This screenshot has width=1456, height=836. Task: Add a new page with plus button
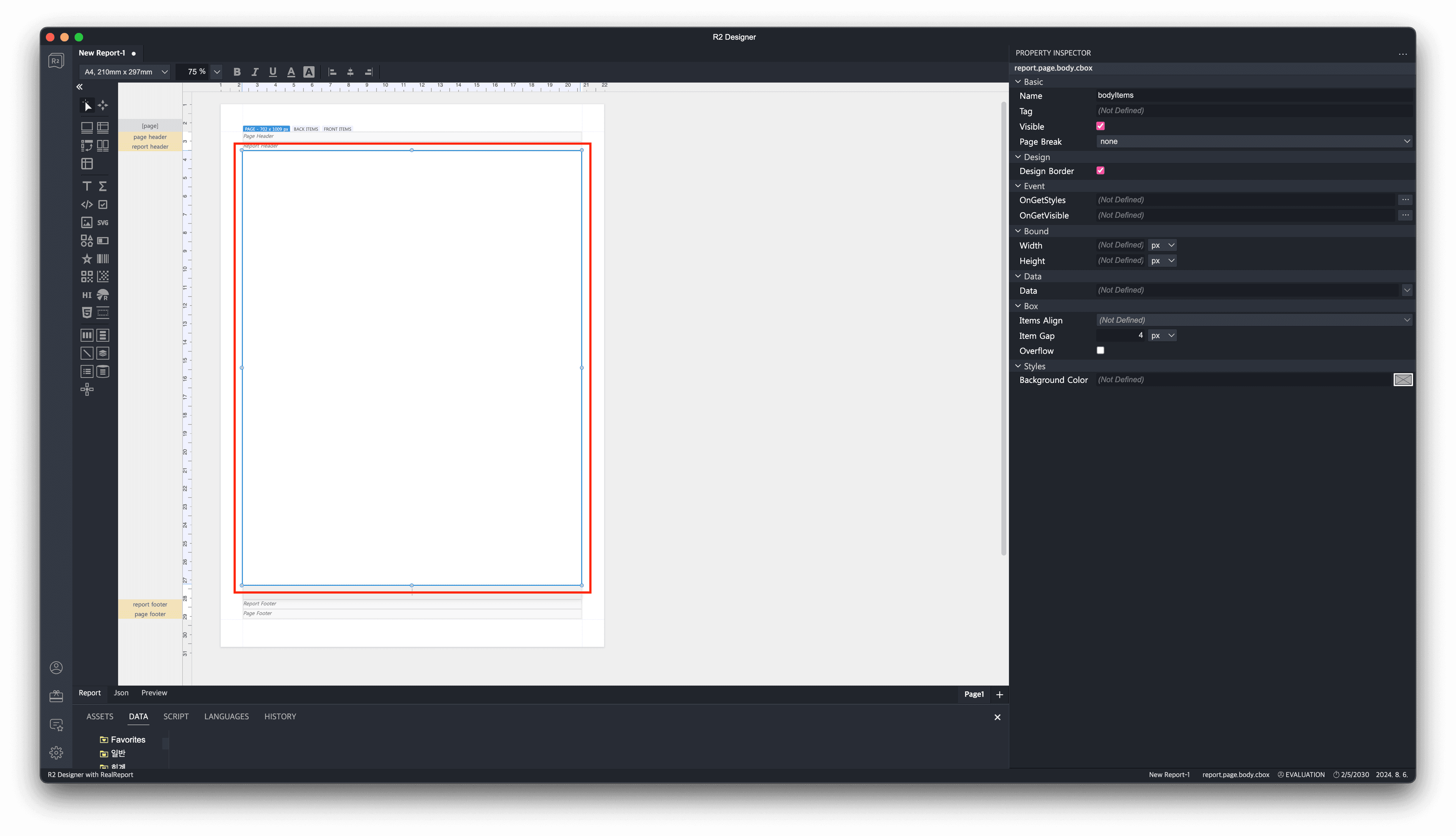(x=999, y=695)
